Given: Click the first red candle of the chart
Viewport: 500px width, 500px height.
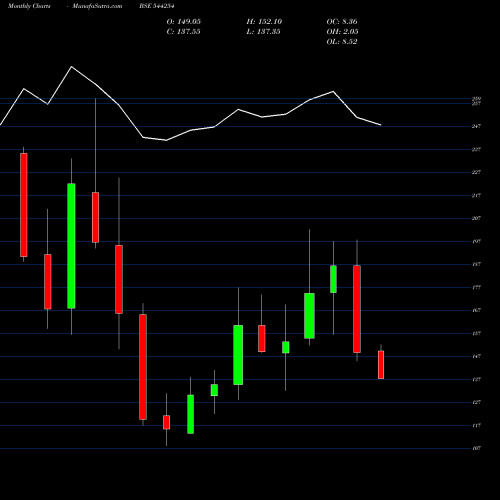Looking at the screenshot, I should pos(24,205).
